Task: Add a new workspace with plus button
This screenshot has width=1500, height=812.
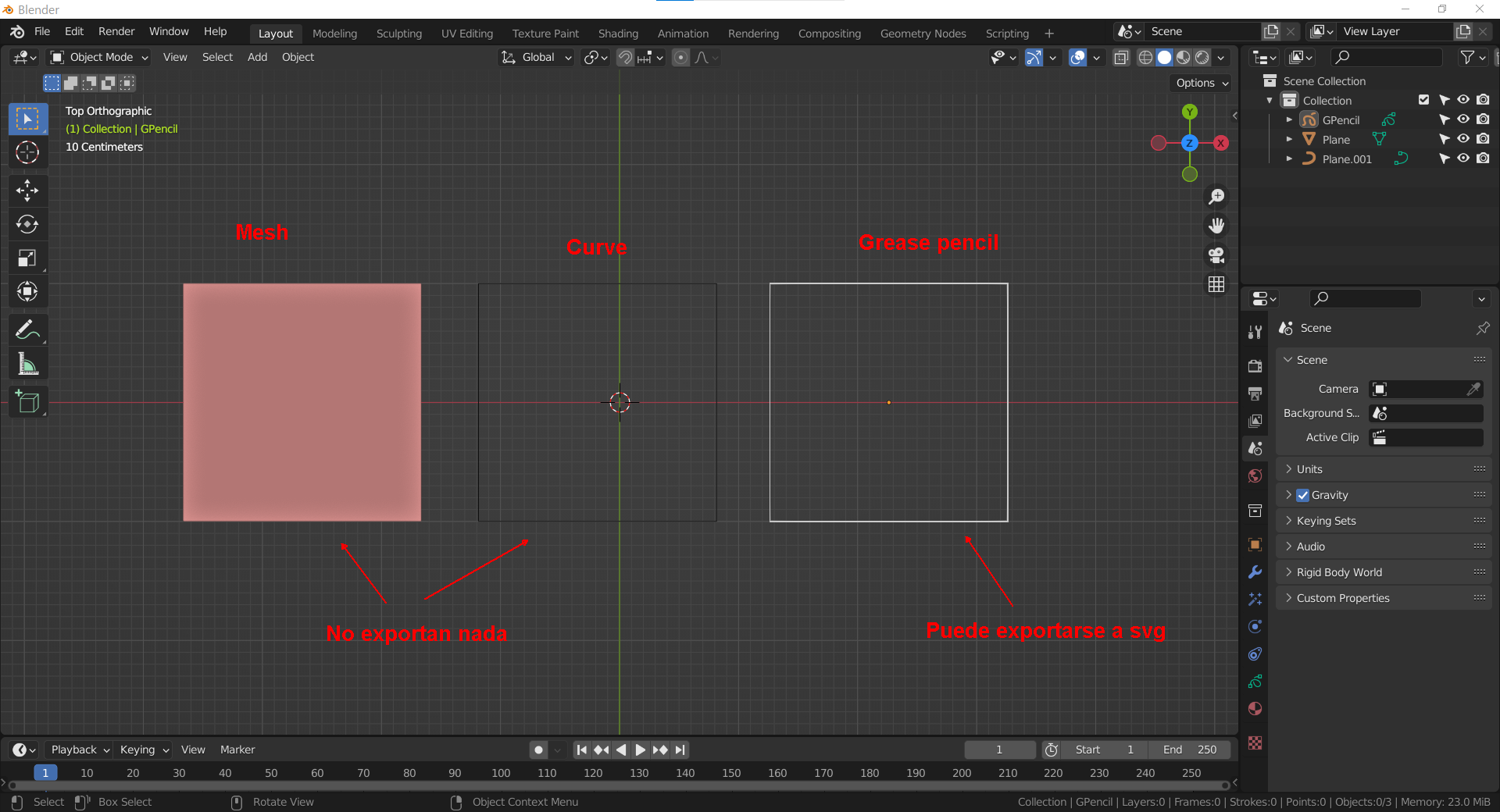Action: click(x=1049, y=34)
